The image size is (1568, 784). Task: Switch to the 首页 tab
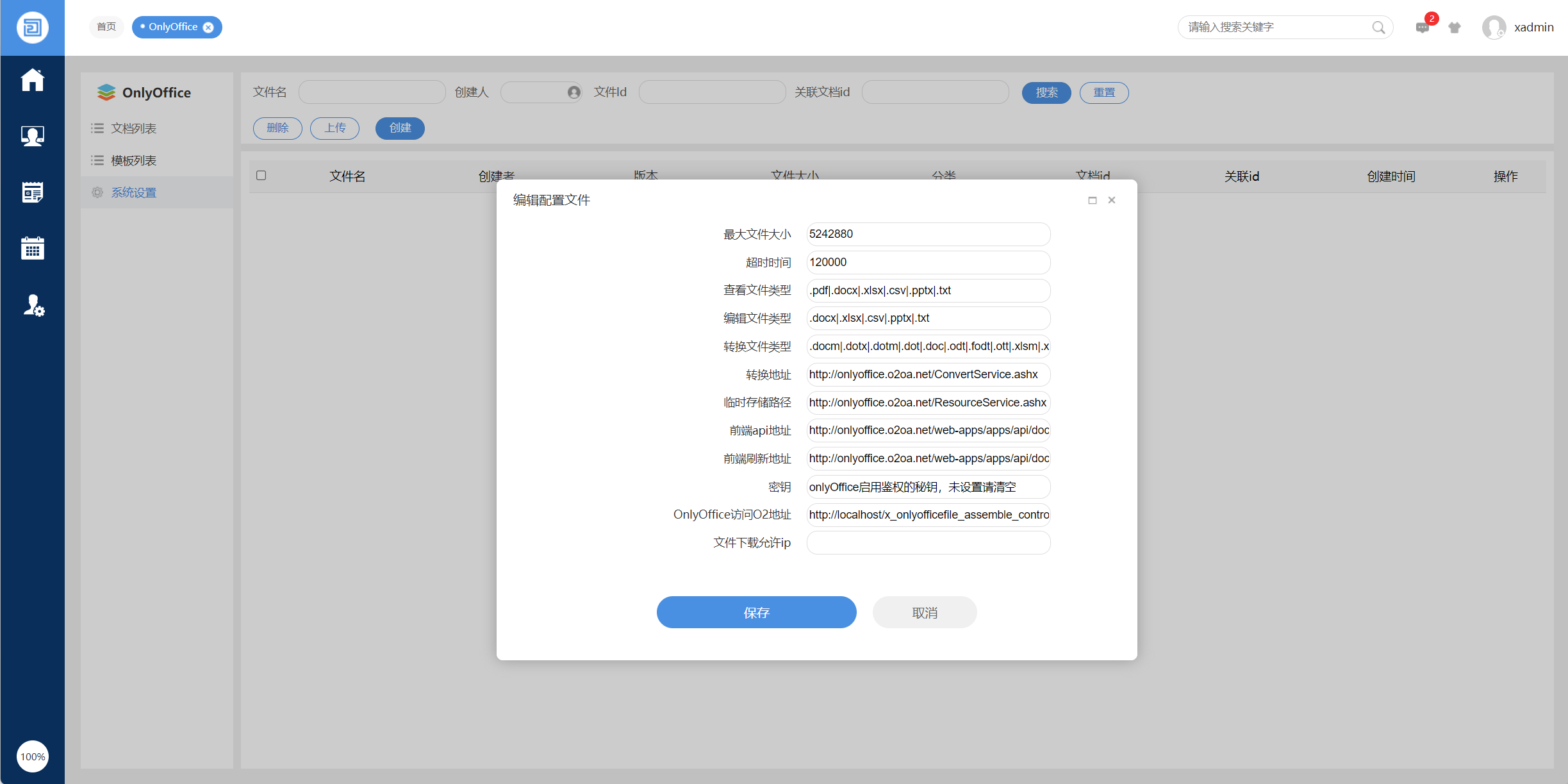pos(106,27)
